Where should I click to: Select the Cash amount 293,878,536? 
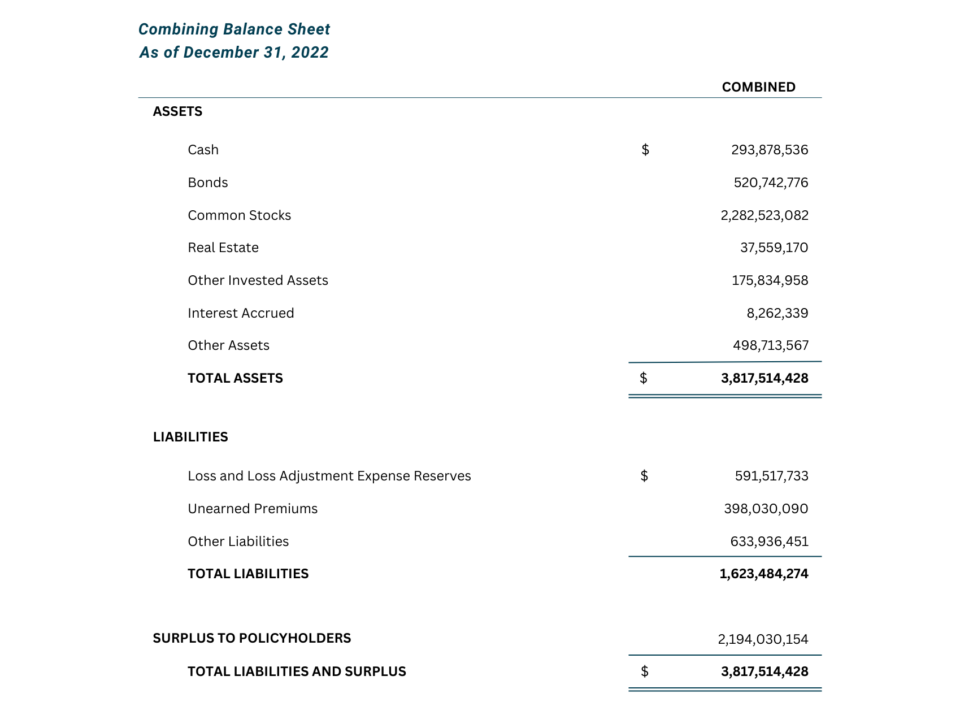coord(770,150)
